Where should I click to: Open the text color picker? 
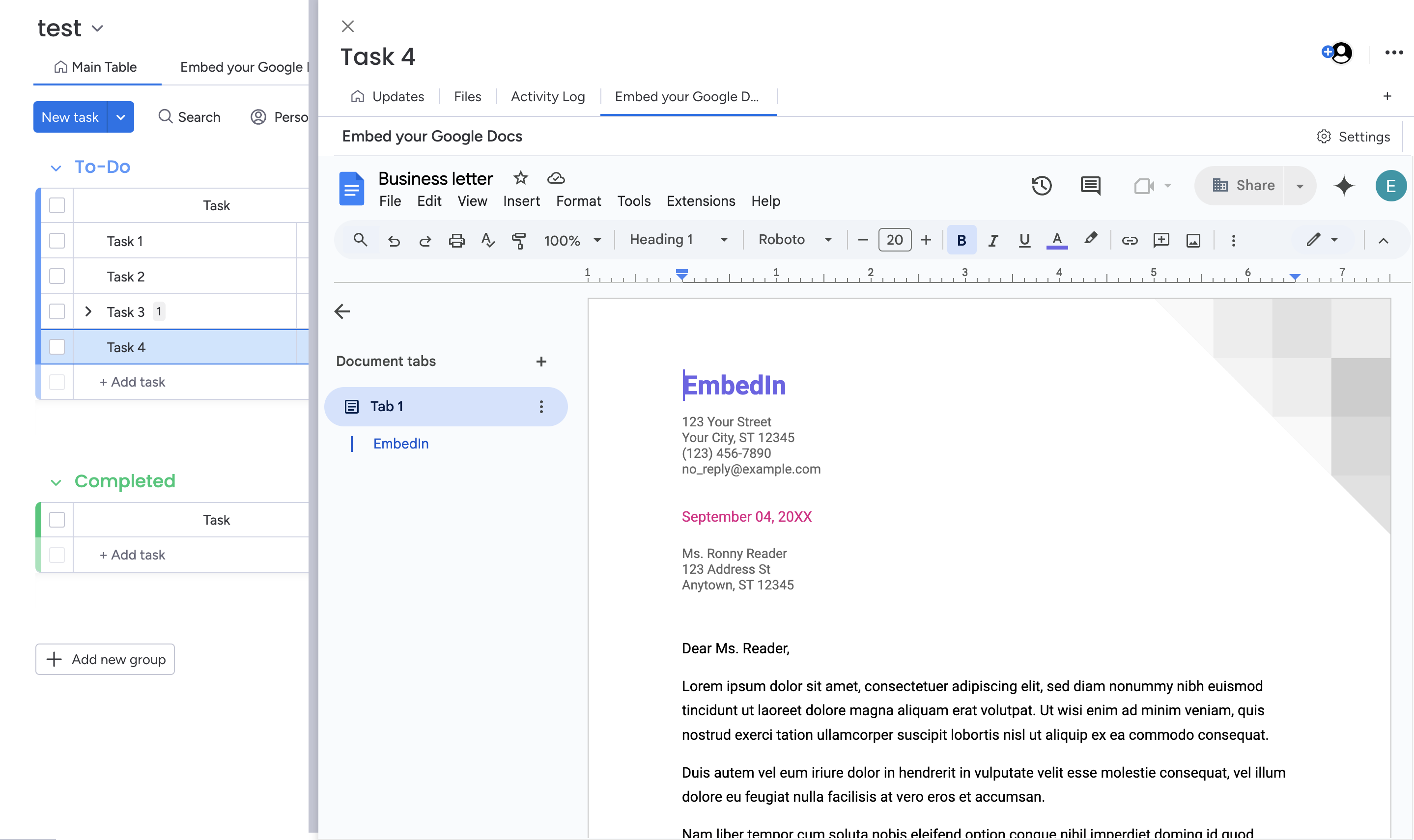pyautogui.click(x=1056, y=240)
